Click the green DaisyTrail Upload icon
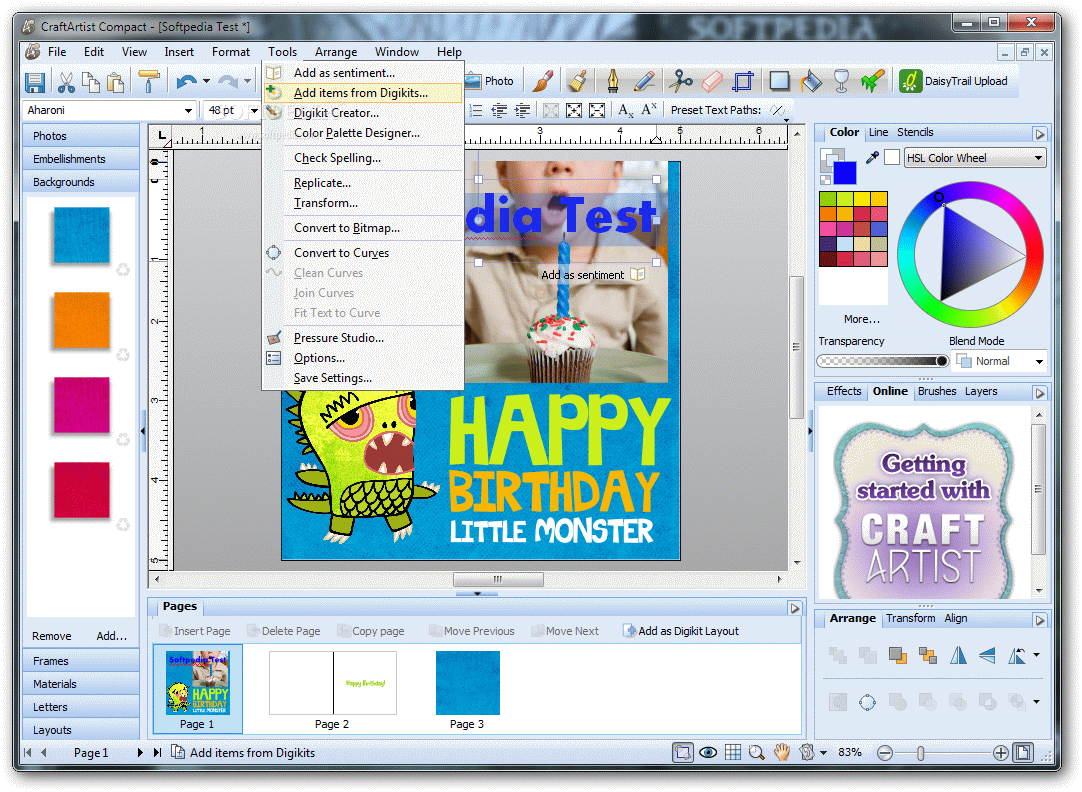Image resolution: width=1082 pixels, height=792 pixels. 910,81
